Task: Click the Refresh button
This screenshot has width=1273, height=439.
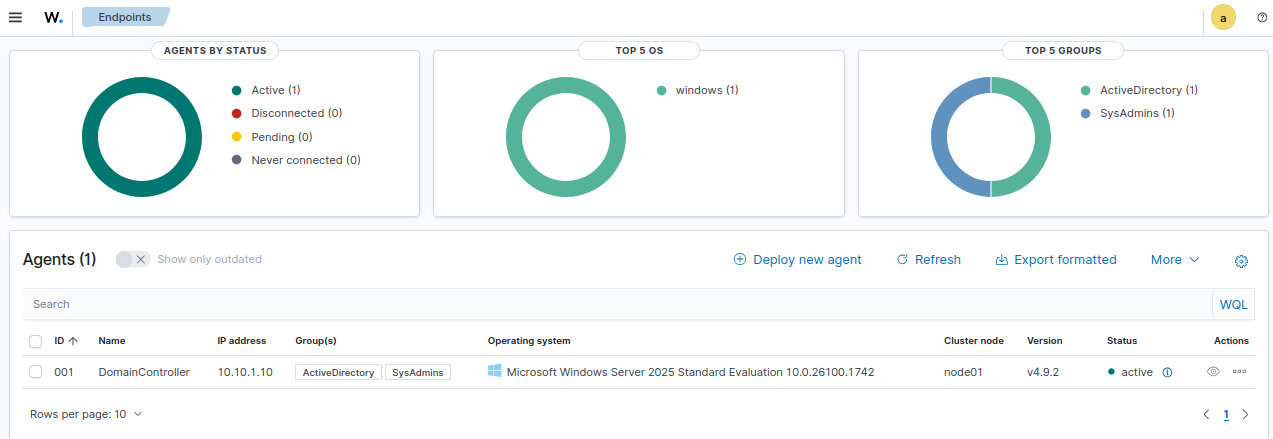Action: coord(928,259)
